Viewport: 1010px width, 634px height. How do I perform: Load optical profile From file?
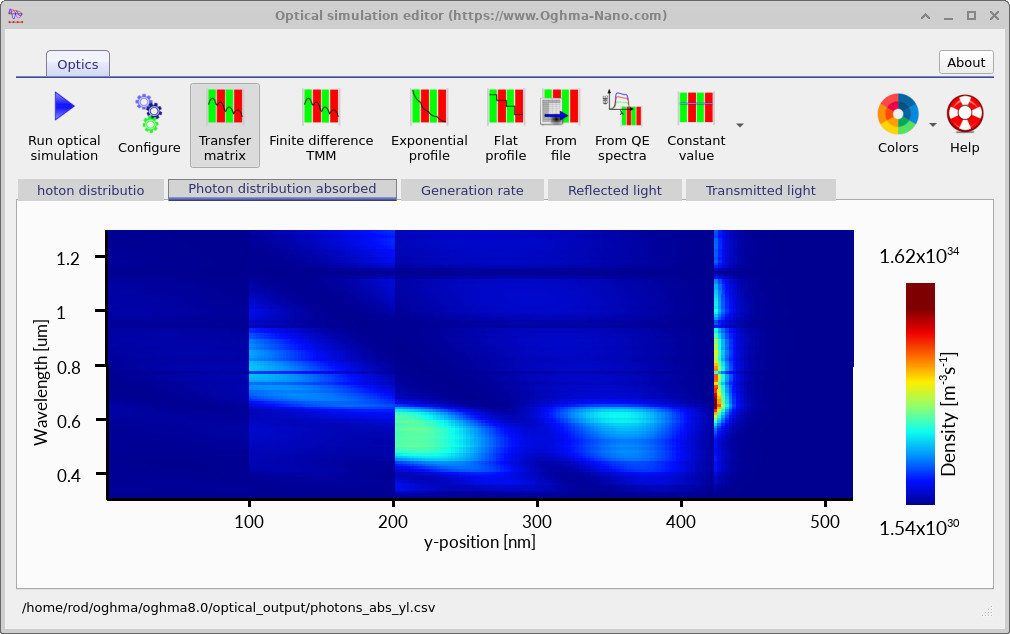click(560, 126)
